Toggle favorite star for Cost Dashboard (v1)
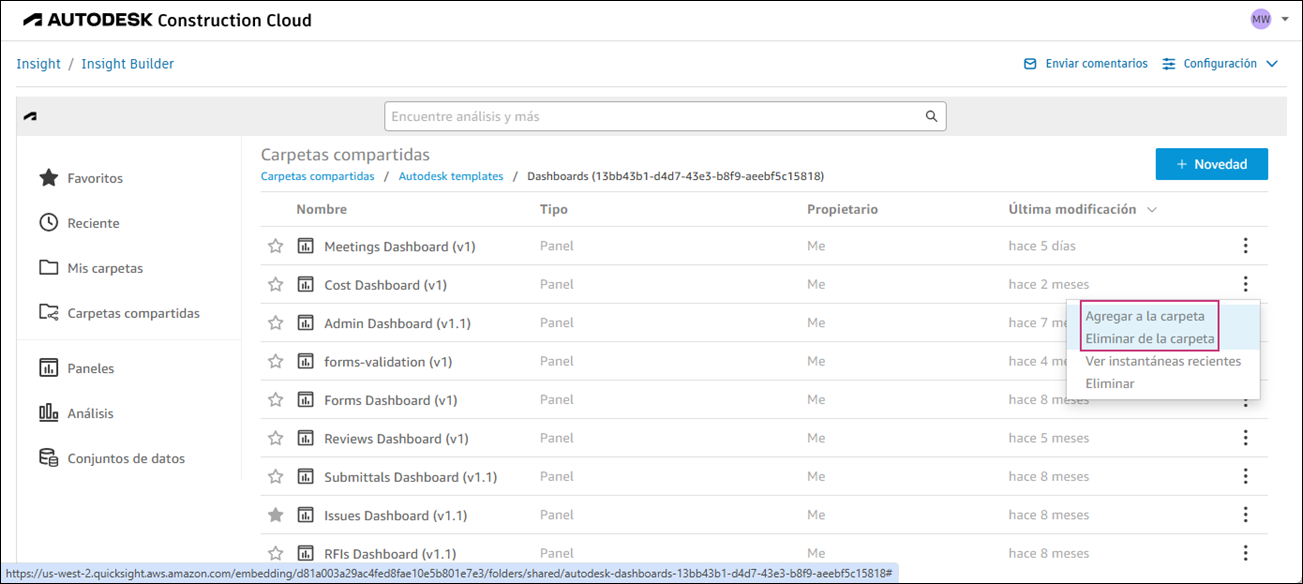 275,284
